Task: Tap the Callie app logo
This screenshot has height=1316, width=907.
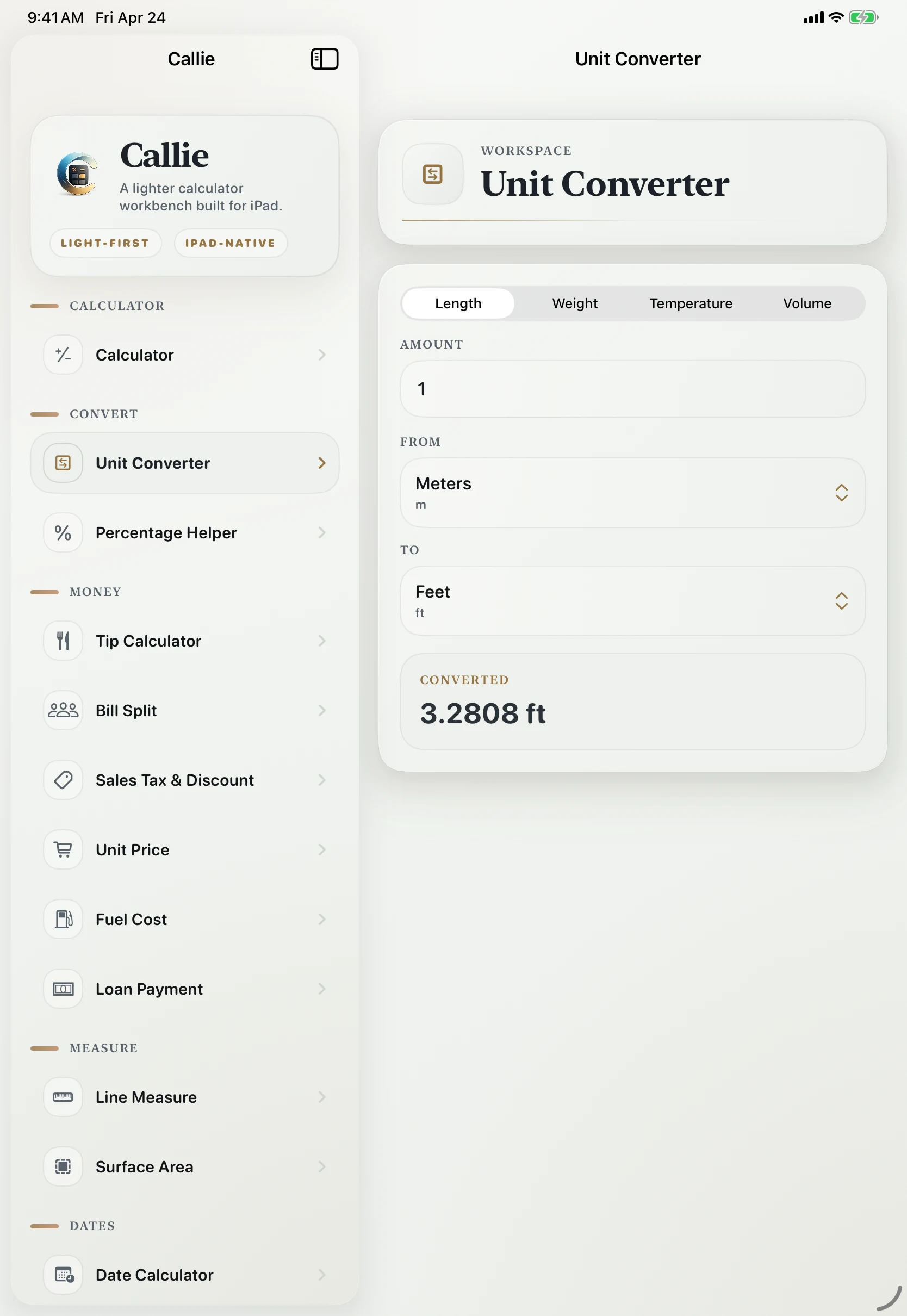Action: click(77, 174)
